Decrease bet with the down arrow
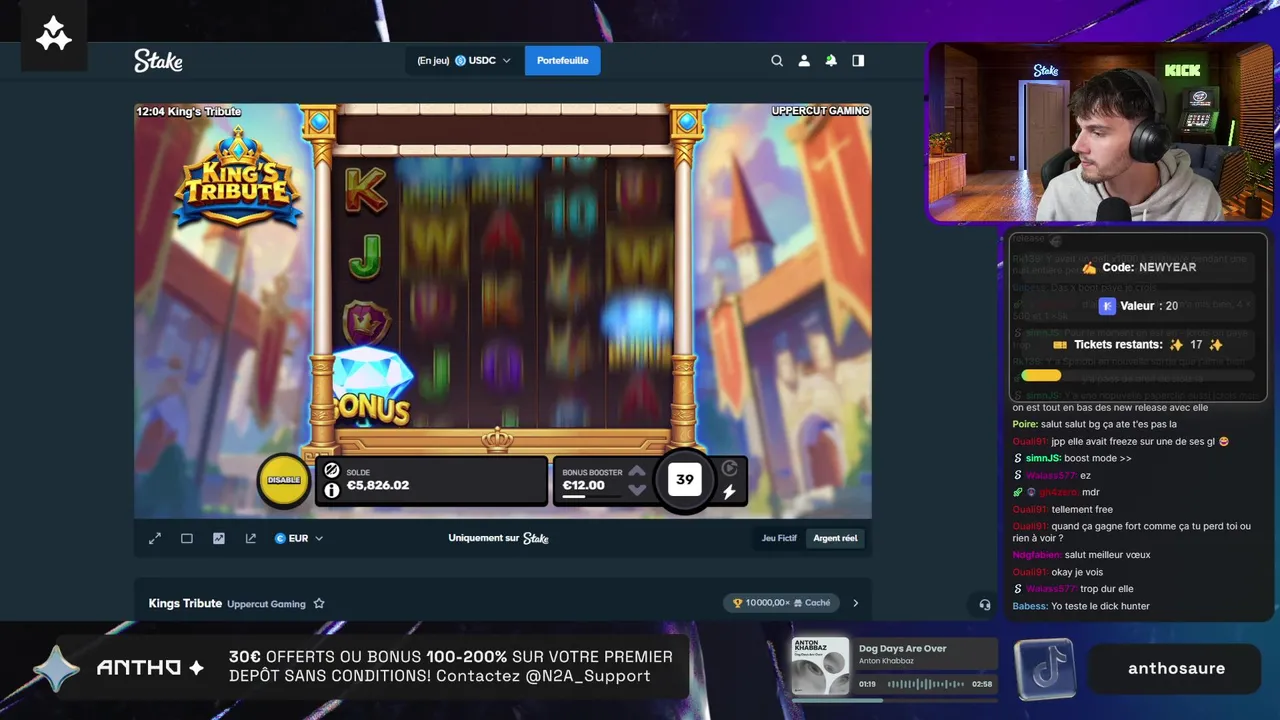Screen dimensions: 1280x720 pos(637,489)
